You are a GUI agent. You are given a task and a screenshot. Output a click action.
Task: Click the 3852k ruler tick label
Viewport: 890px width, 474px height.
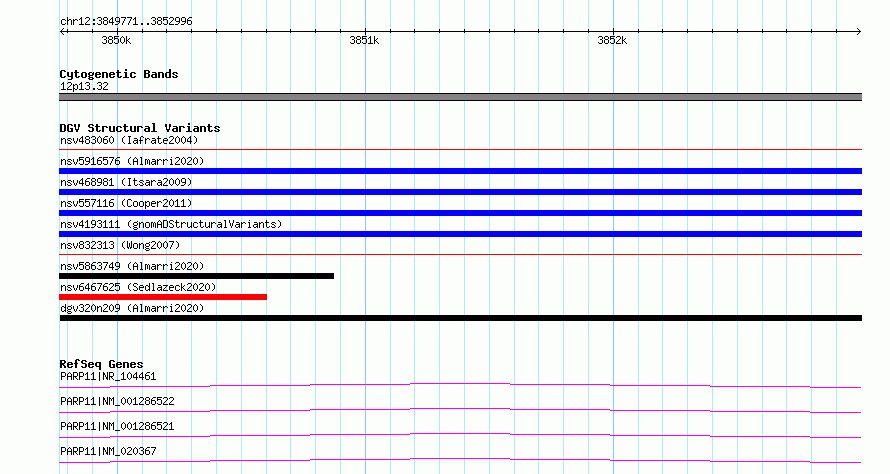pyautogui.click(x=612, y=40)
